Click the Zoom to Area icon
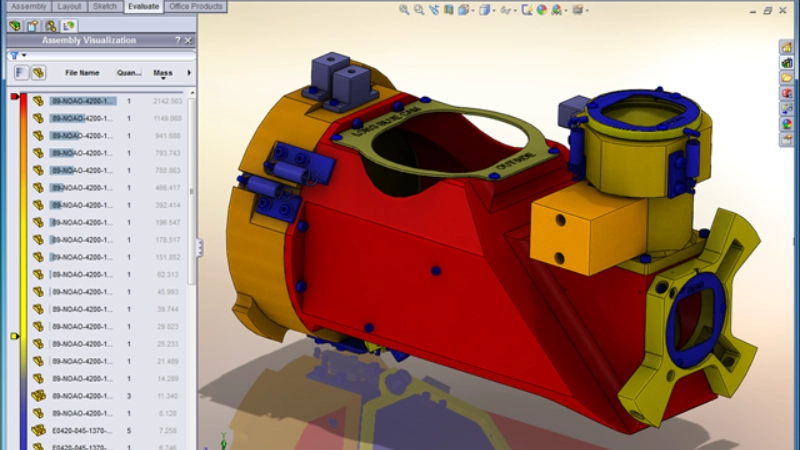800x450 pixels. click(x=420, y=10)
